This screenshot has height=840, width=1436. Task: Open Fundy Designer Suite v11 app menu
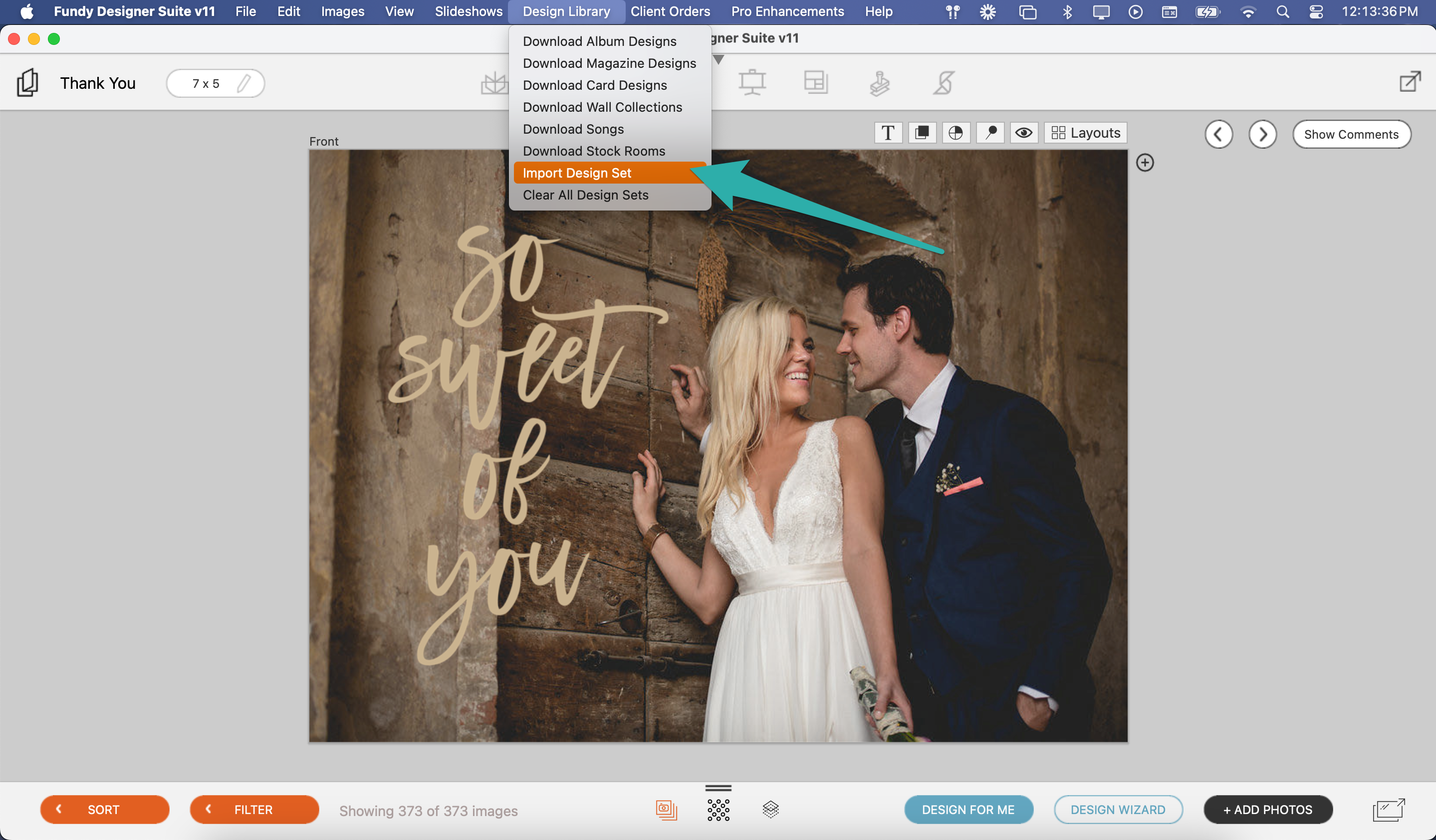[x=135, y=11]
